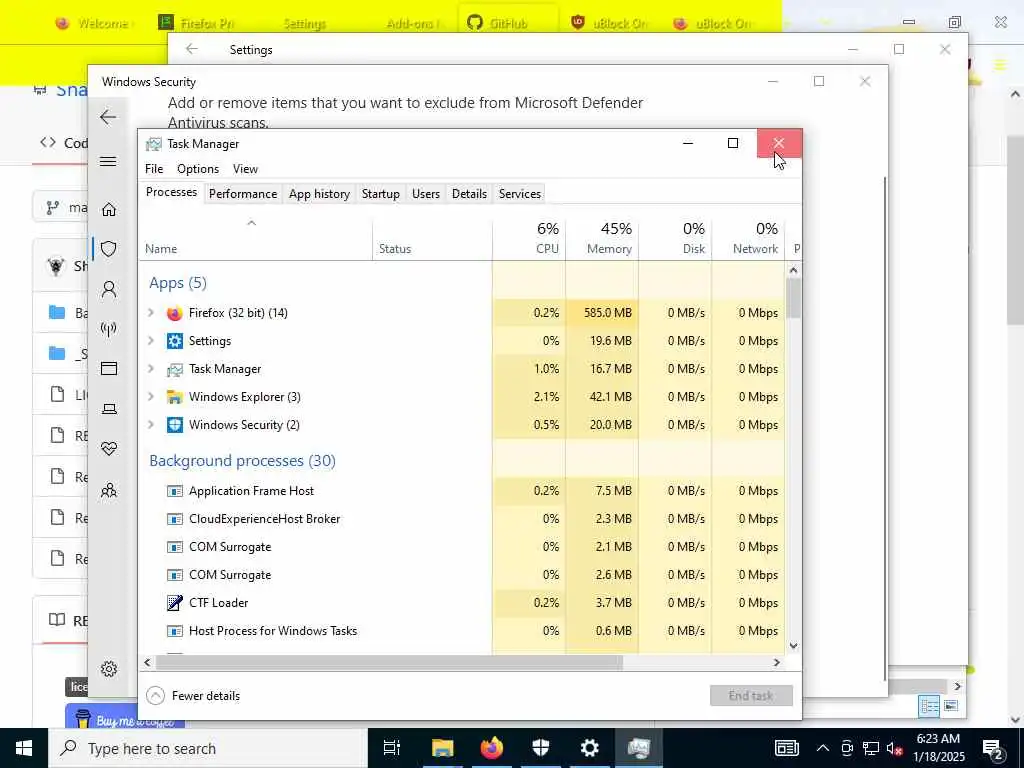Click the first COM Surrogate process row
The height and width of the screenshot is (768, 1024).
pyautogui.click(x=461, y=547)
